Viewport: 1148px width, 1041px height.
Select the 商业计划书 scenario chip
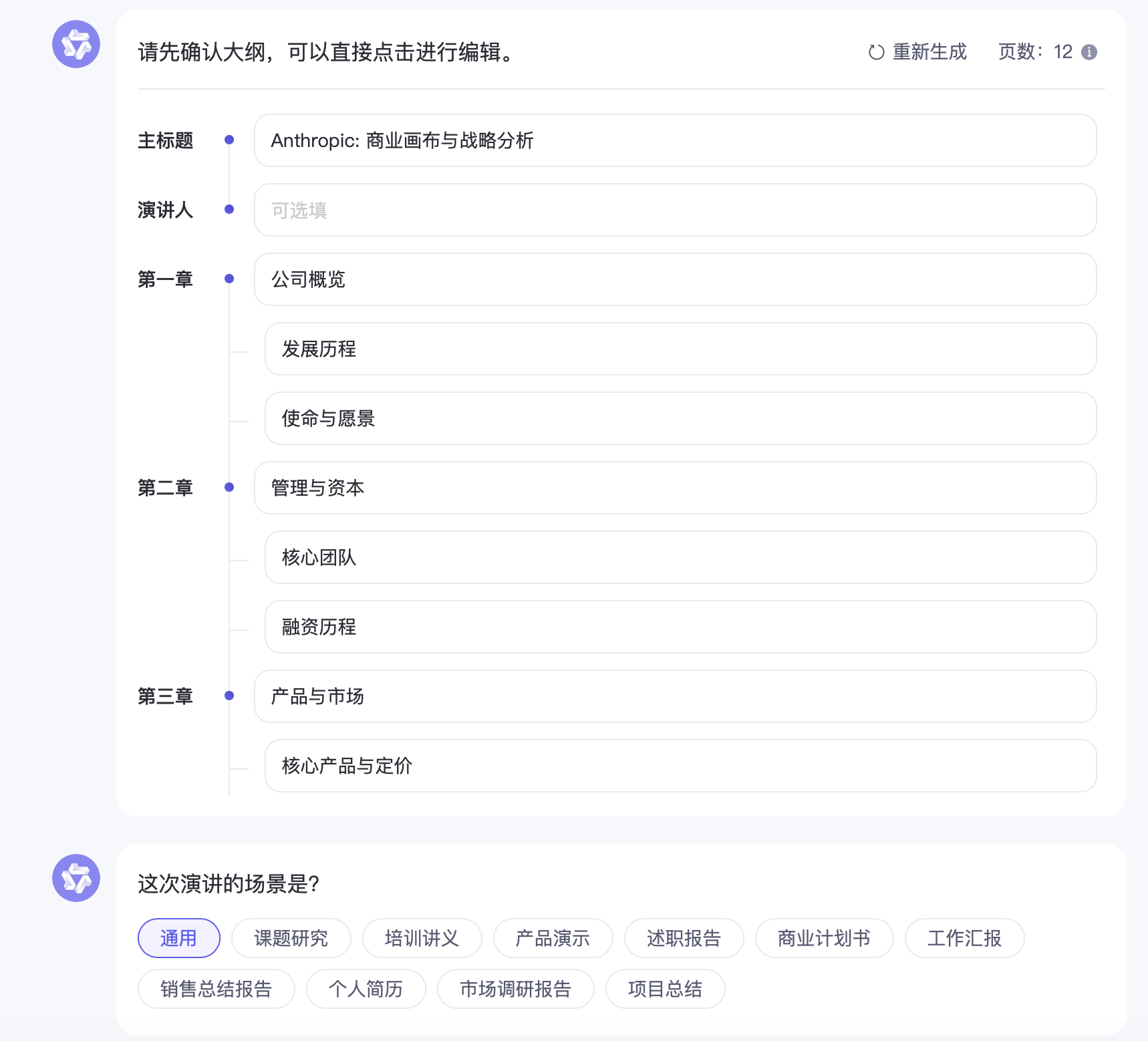(825, 938)
